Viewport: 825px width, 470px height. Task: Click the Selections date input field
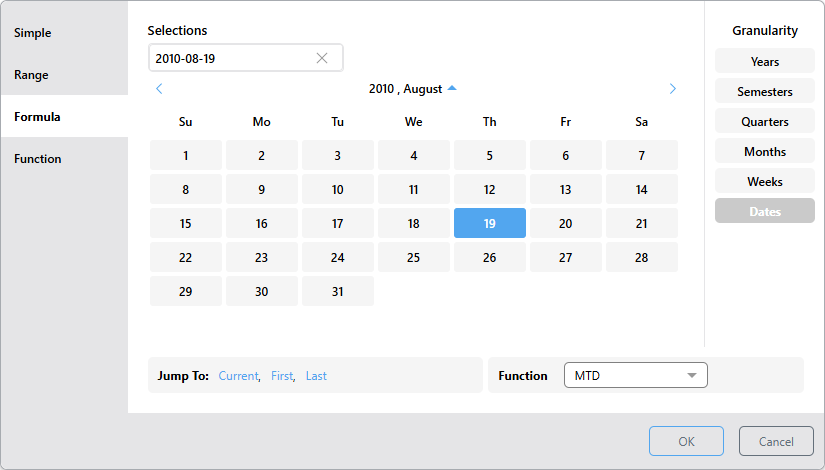pyautogui.click(x=230, y=58)
